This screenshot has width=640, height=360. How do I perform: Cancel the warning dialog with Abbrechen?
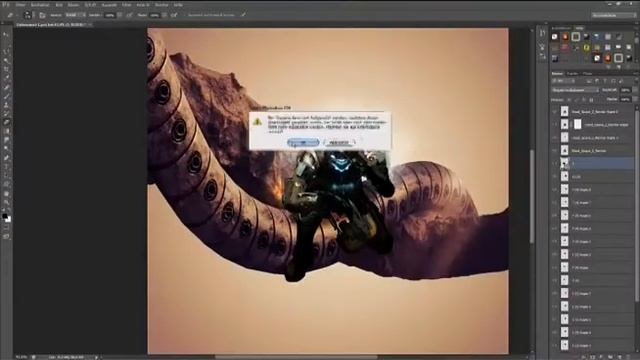pos(340,142)
